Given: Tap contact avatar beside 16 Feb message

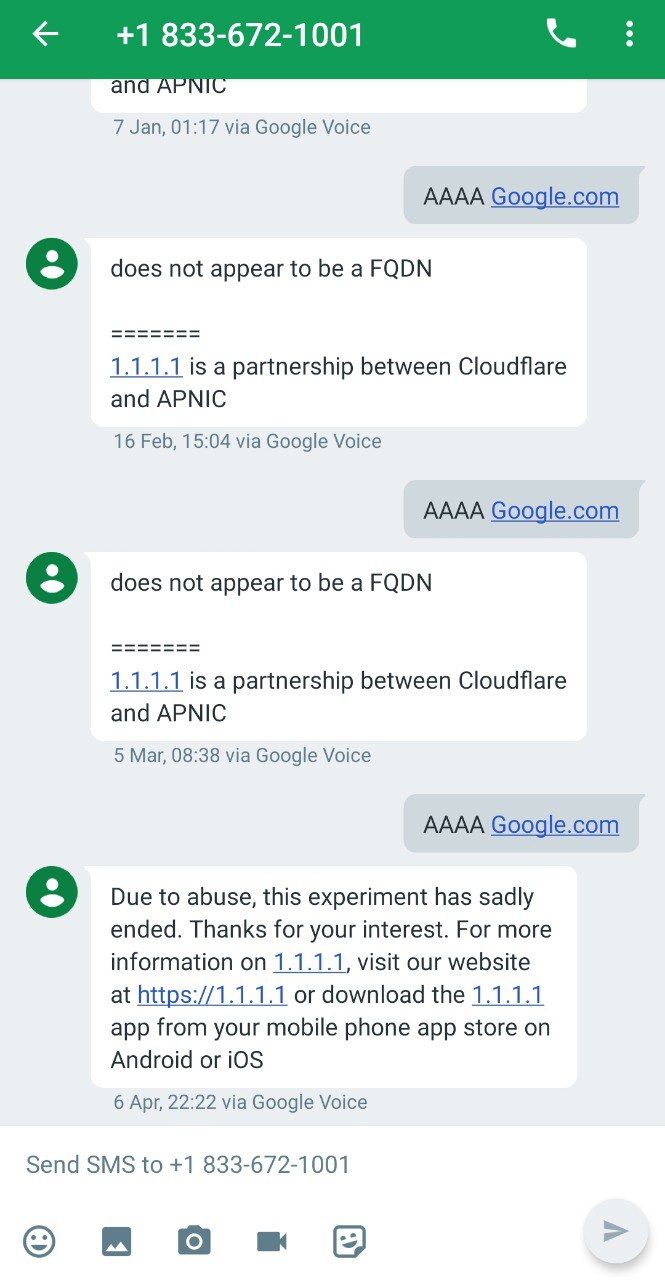Looking at the screenshot, I should pos(52,264).
